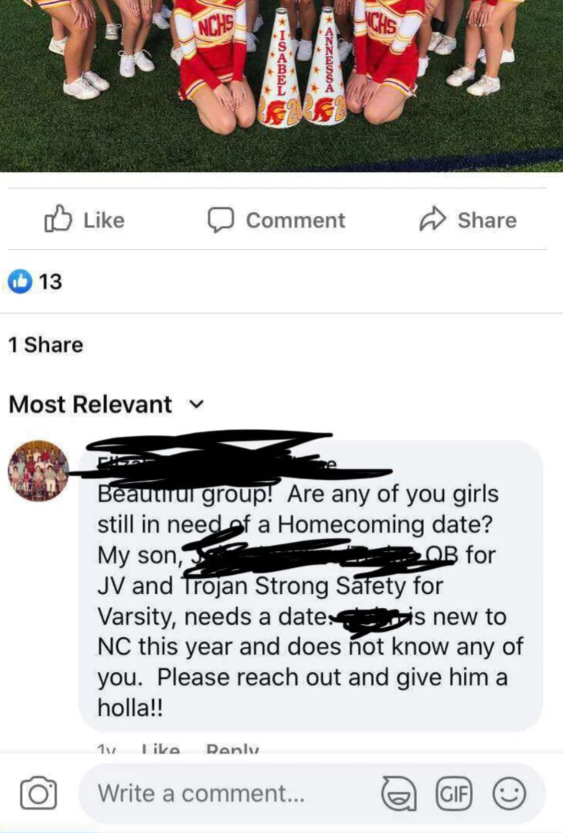This screenshot has height=833, width=563.
Task: Open the sticker picker icon
Action: [x=398, y=794]
